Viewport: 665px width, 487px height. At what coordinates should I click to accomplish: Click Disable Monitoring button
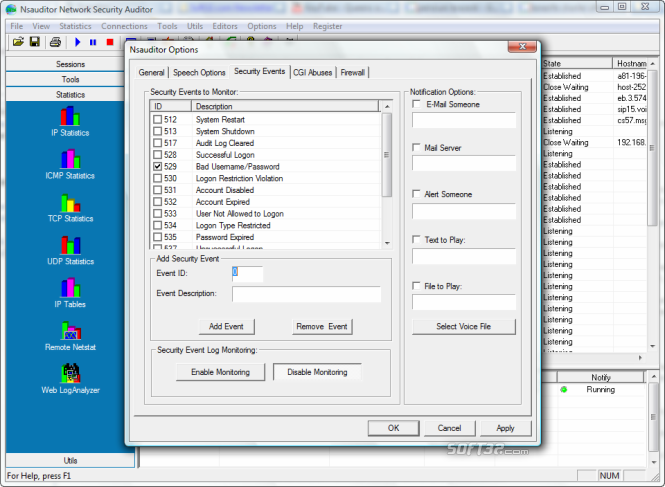point(317,372)
